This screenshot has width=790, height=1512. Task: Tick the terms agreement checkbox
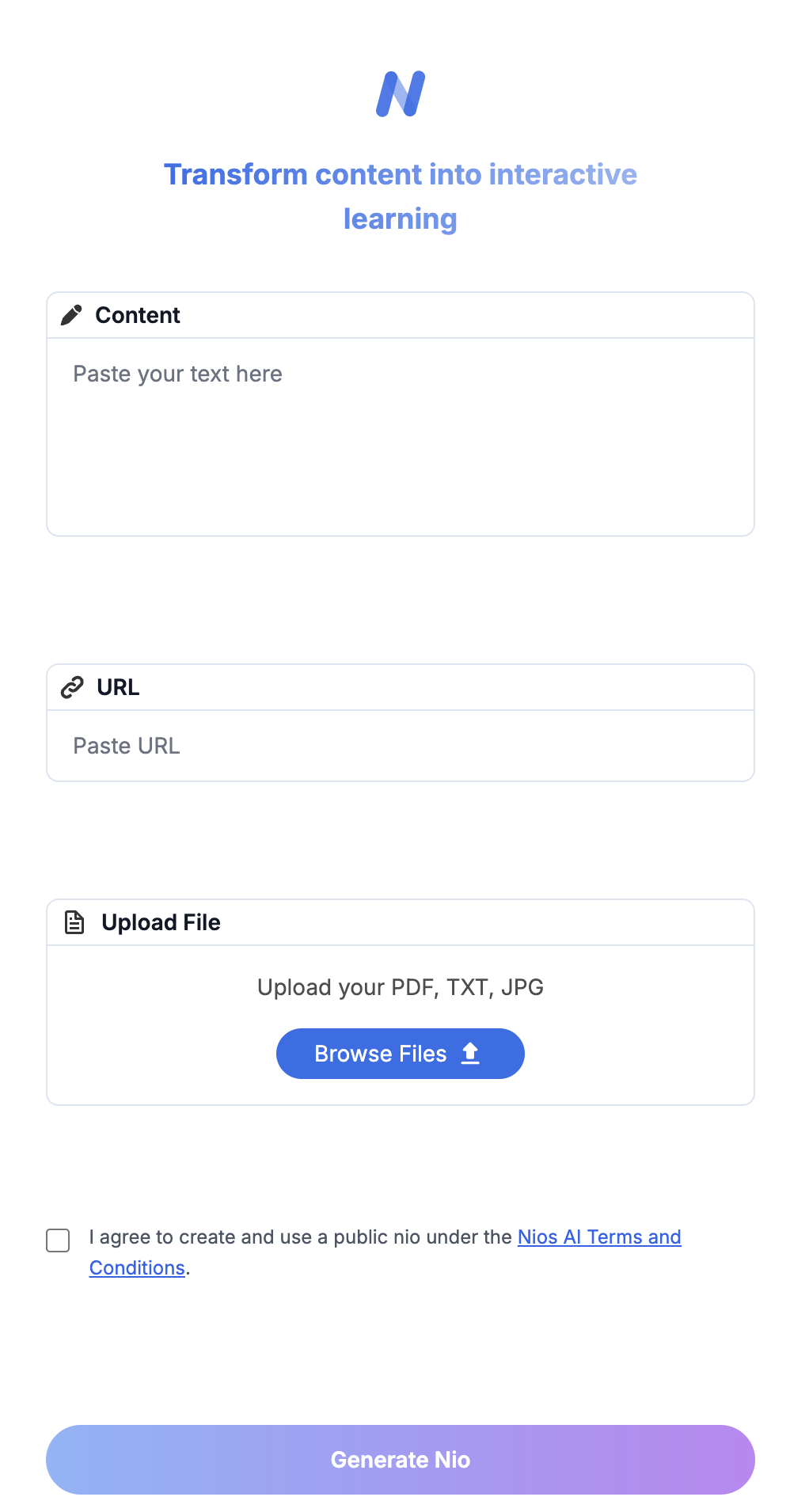58,1240
